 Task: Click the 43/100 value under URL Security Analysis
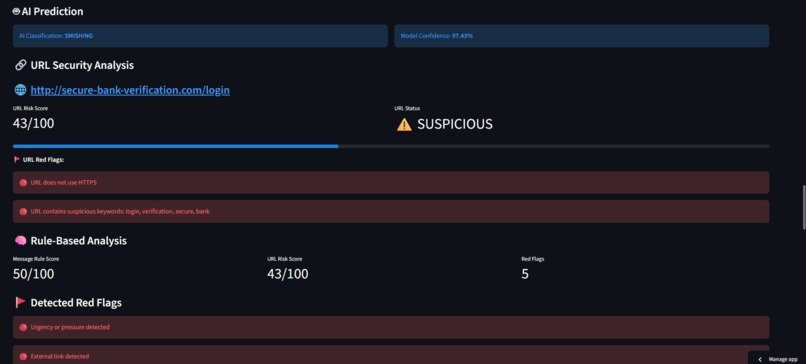[x=33, y=123]
